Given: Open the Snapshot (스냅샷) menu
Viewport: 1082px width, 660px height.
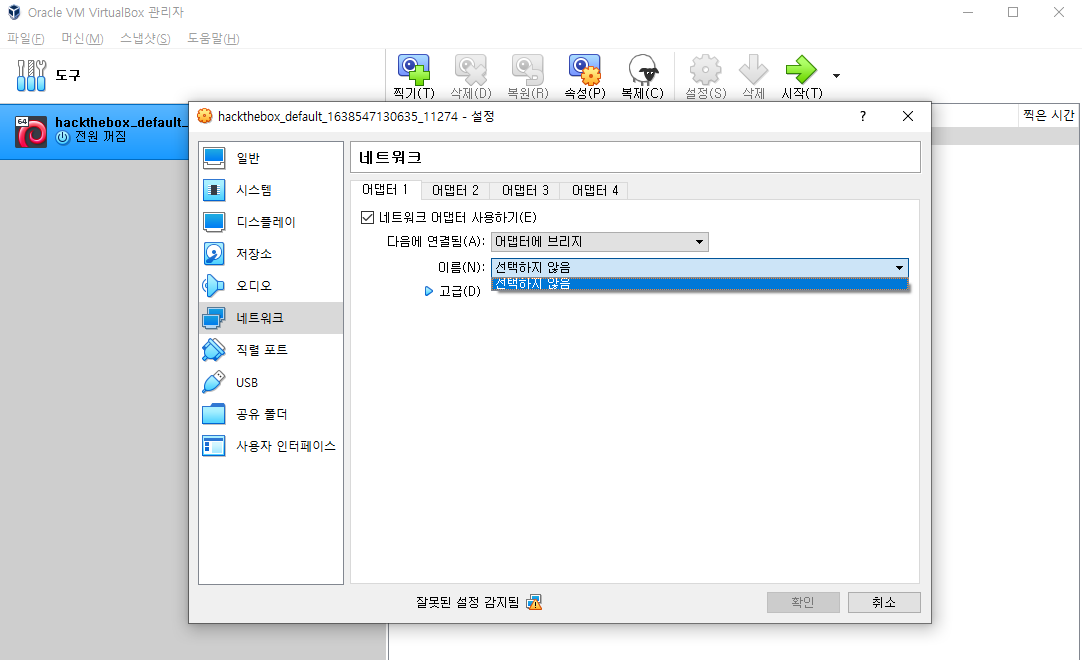Looking at the screenshot, I should [145, 39].
